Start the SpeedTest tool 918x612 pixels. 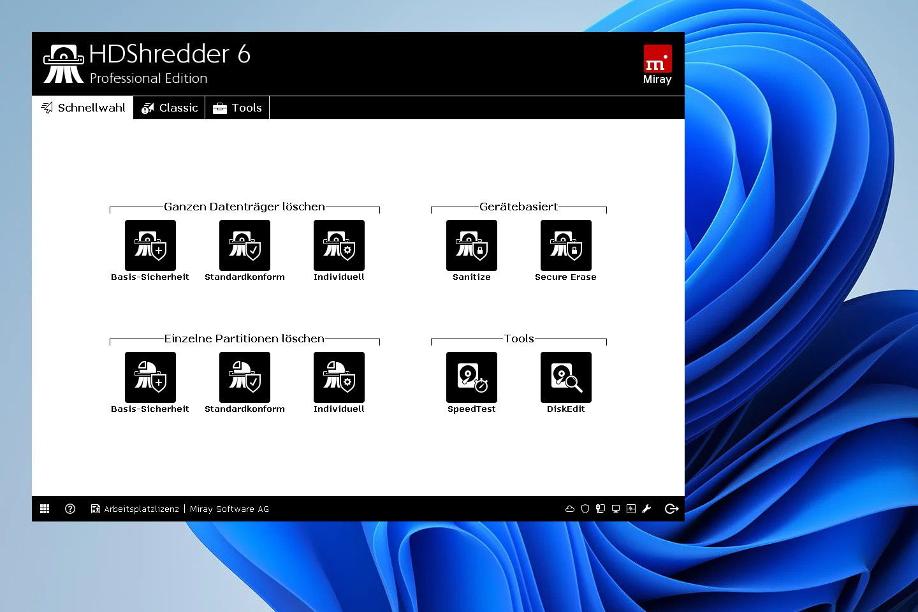pyautogui.click(x=471, y=377)
